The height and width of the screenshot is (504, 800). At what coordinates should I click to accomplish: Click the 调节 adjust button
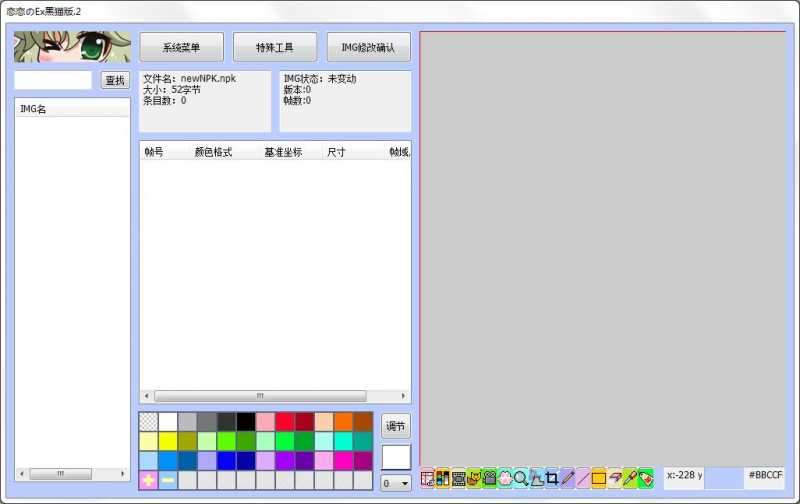coord(395,426)
